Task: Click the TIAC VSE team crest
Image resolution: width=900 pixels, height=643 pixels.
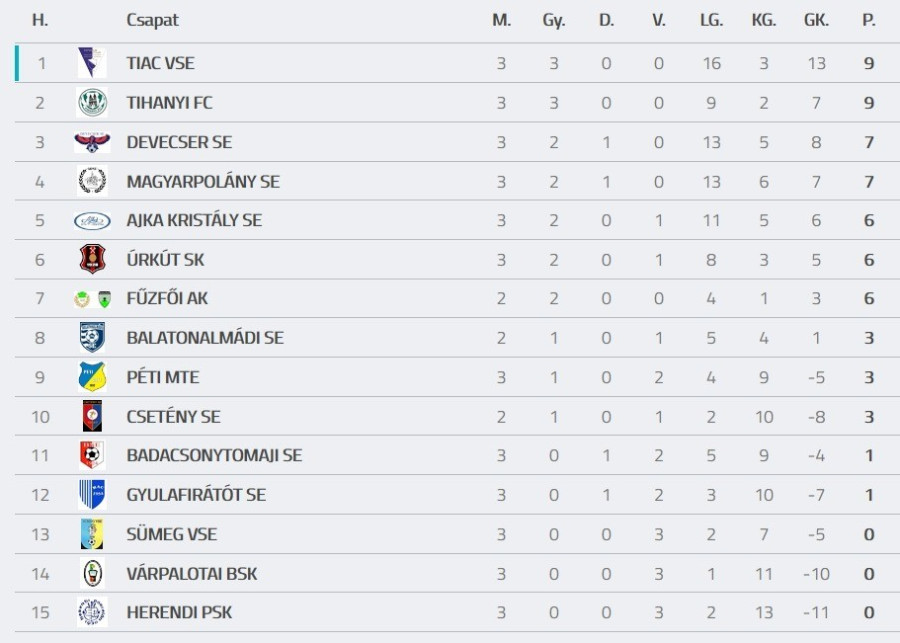Action: pos(92,63)
